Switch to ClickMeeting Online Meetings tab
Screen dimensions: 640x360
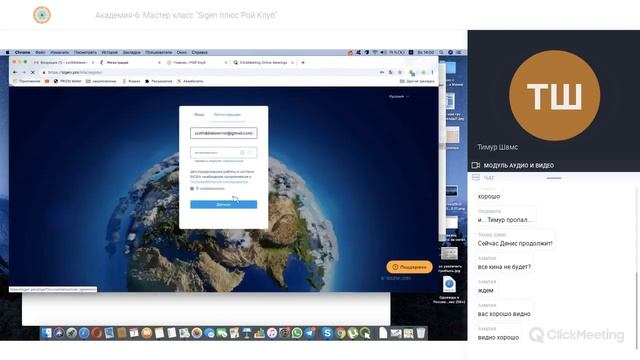(x=262, y=62)
